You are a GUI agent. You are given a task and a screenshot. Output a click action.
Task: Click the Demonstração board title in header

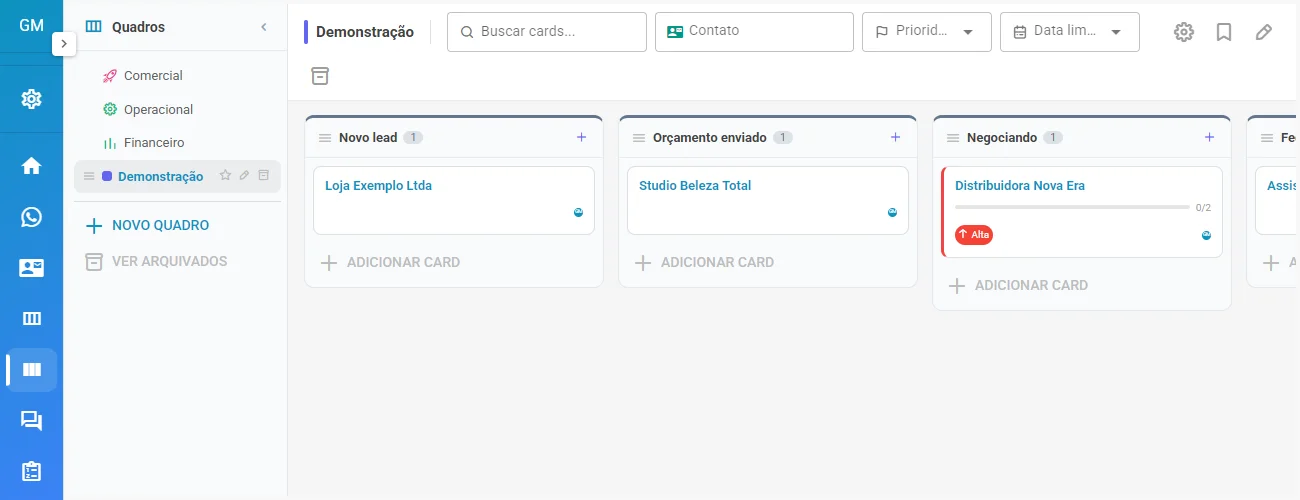tap(365, 32)
